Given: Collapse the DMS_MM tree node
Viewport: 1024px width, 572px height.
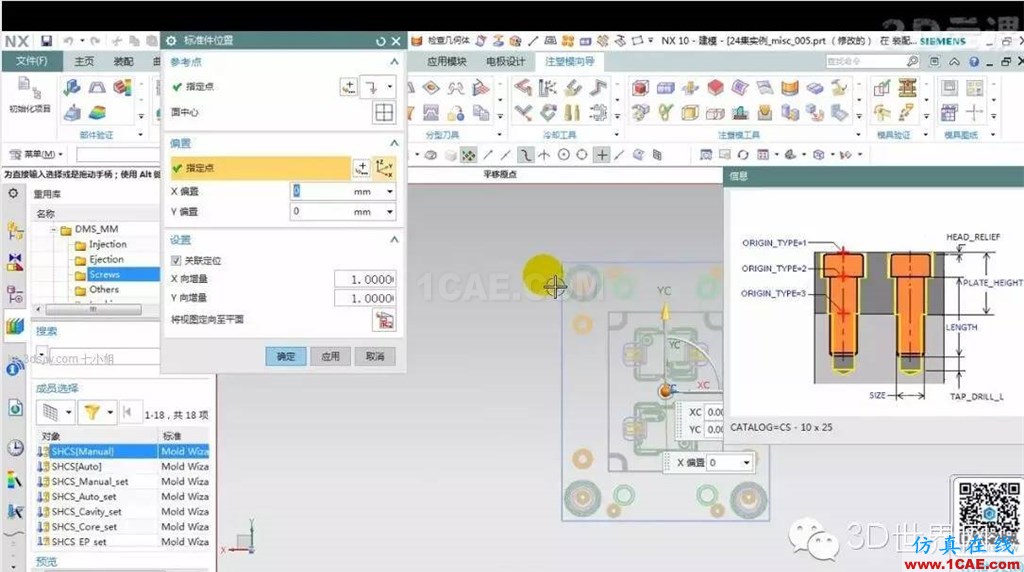Looking at the screenshot, I should [x=54, y=230].
